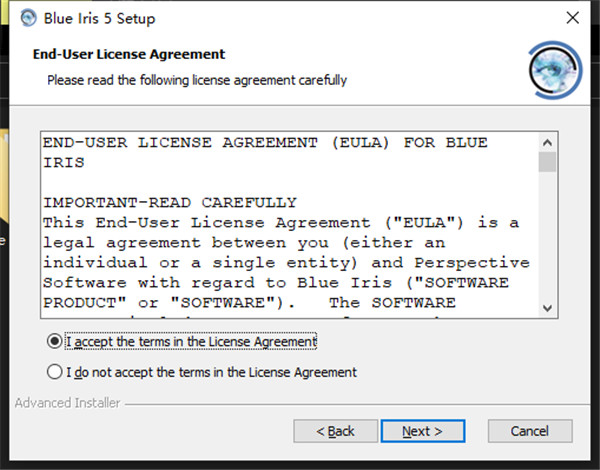Click the "Please read the following license agreement" subtitle
600x470 pixels.
click(197, 80)
